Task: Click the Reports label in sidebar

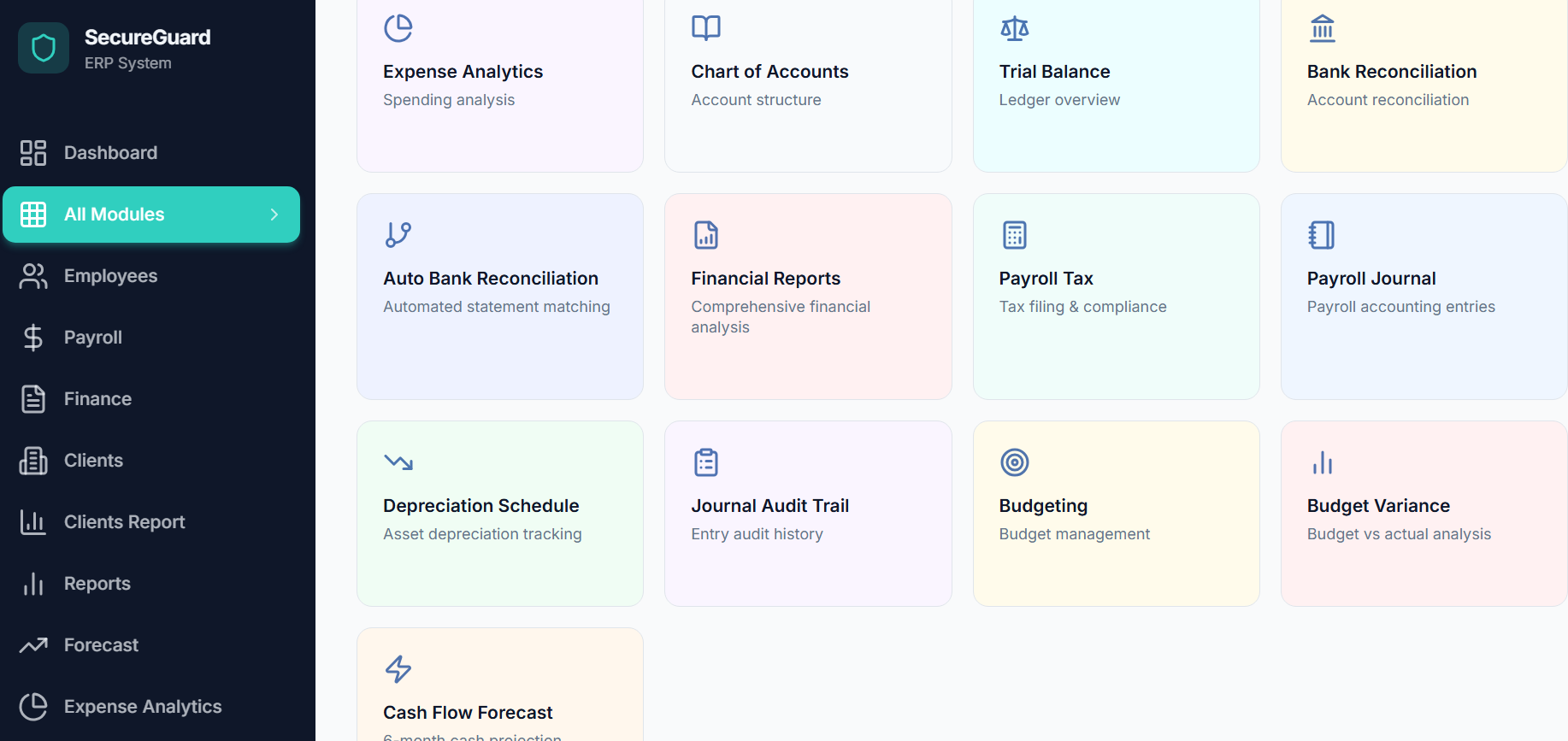Action: pos(97,584)
